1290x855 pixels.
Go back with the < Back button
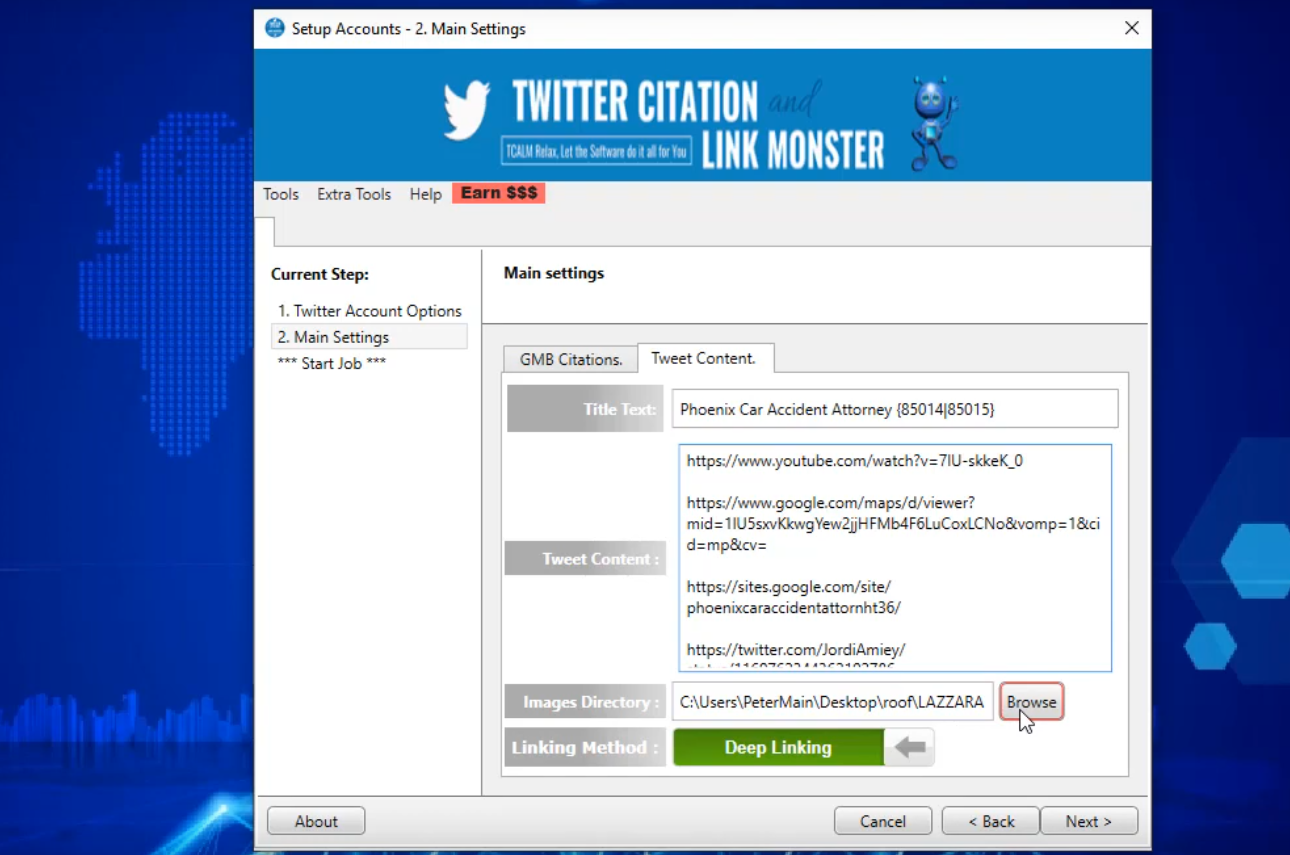[991, 821]
